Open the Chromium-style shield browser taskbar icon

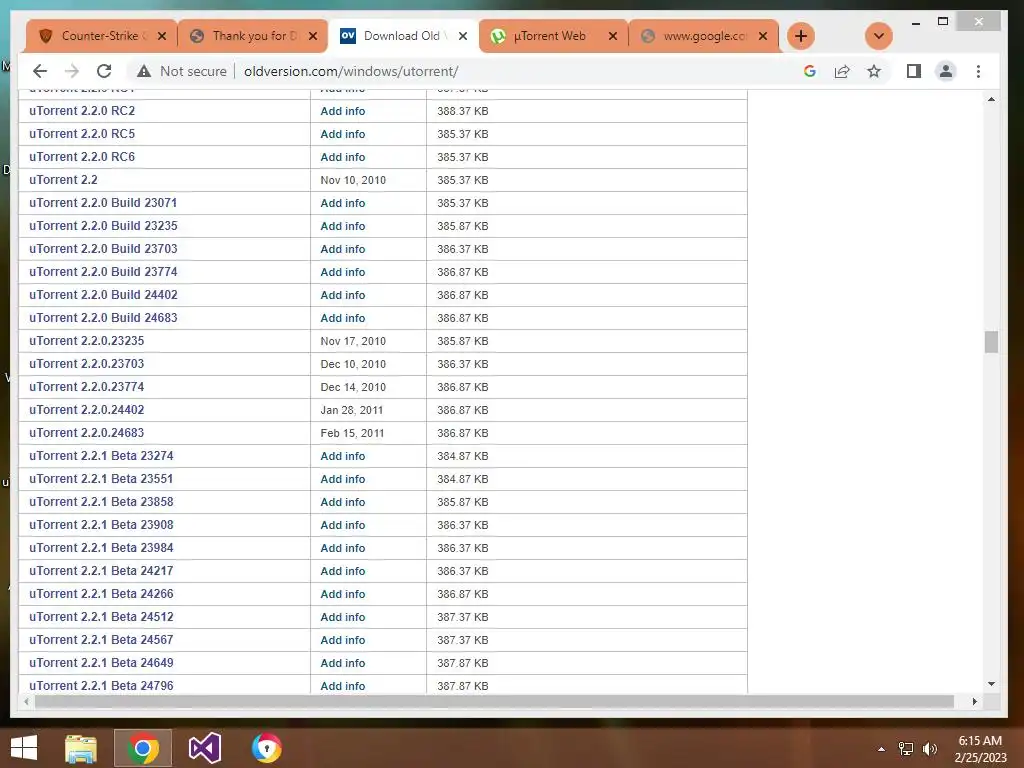coord(266,748)
